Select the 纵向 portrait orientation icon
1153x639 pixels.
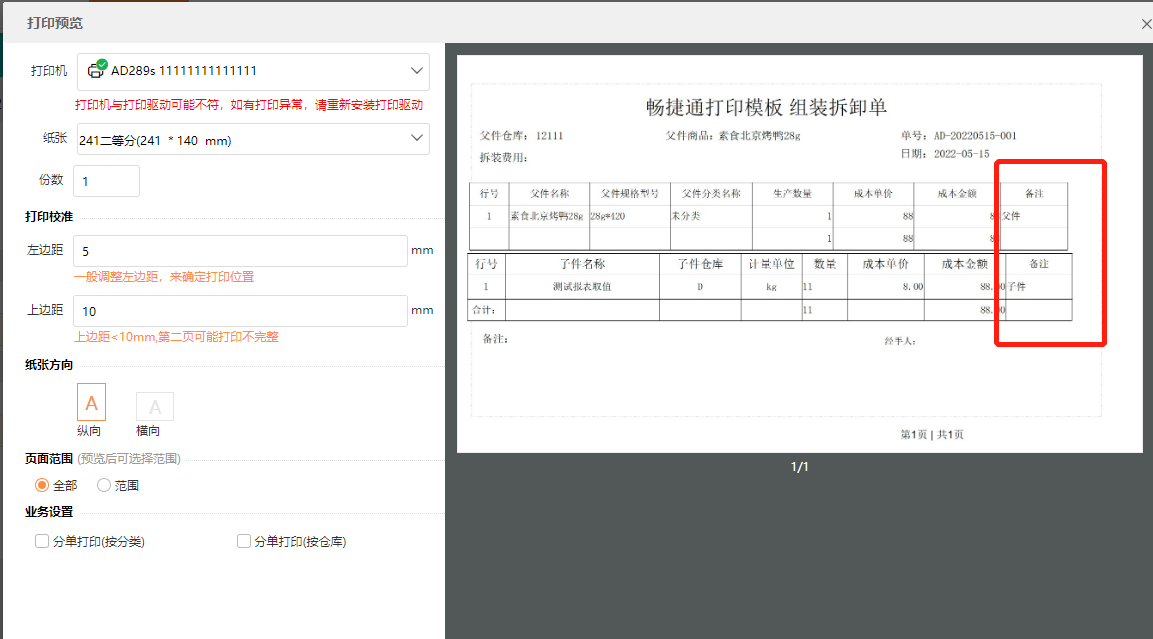coord(91,401)
